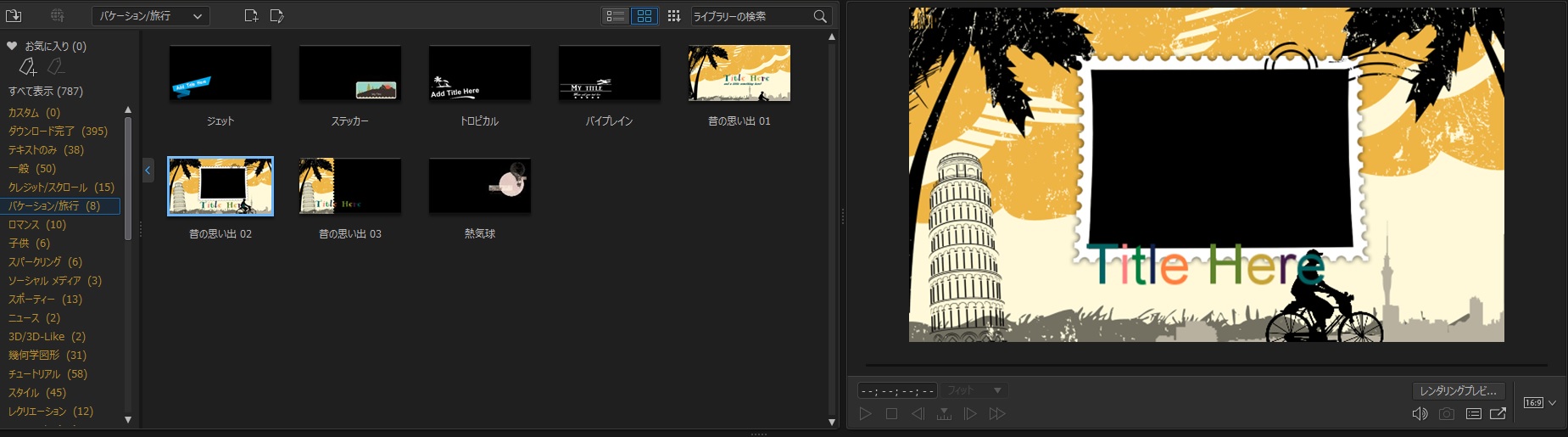Click the preview playback seek bar
The image size is (1568, 437).
coord(1206,365)
